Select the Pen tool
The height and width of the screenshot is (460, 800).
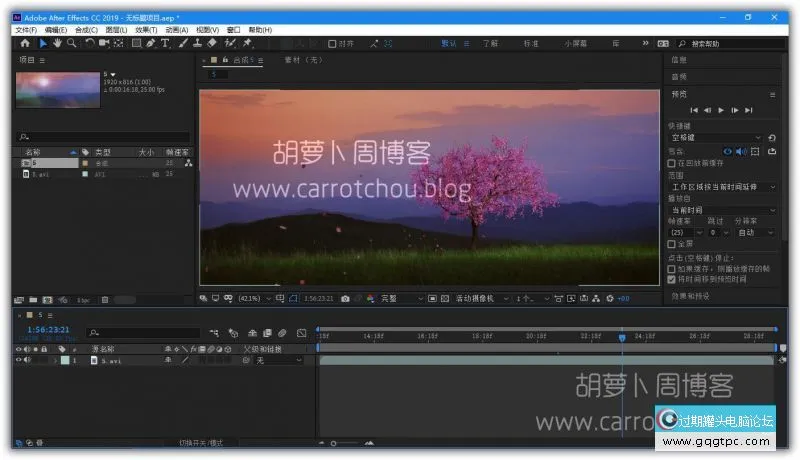click(x=151, y=43)
